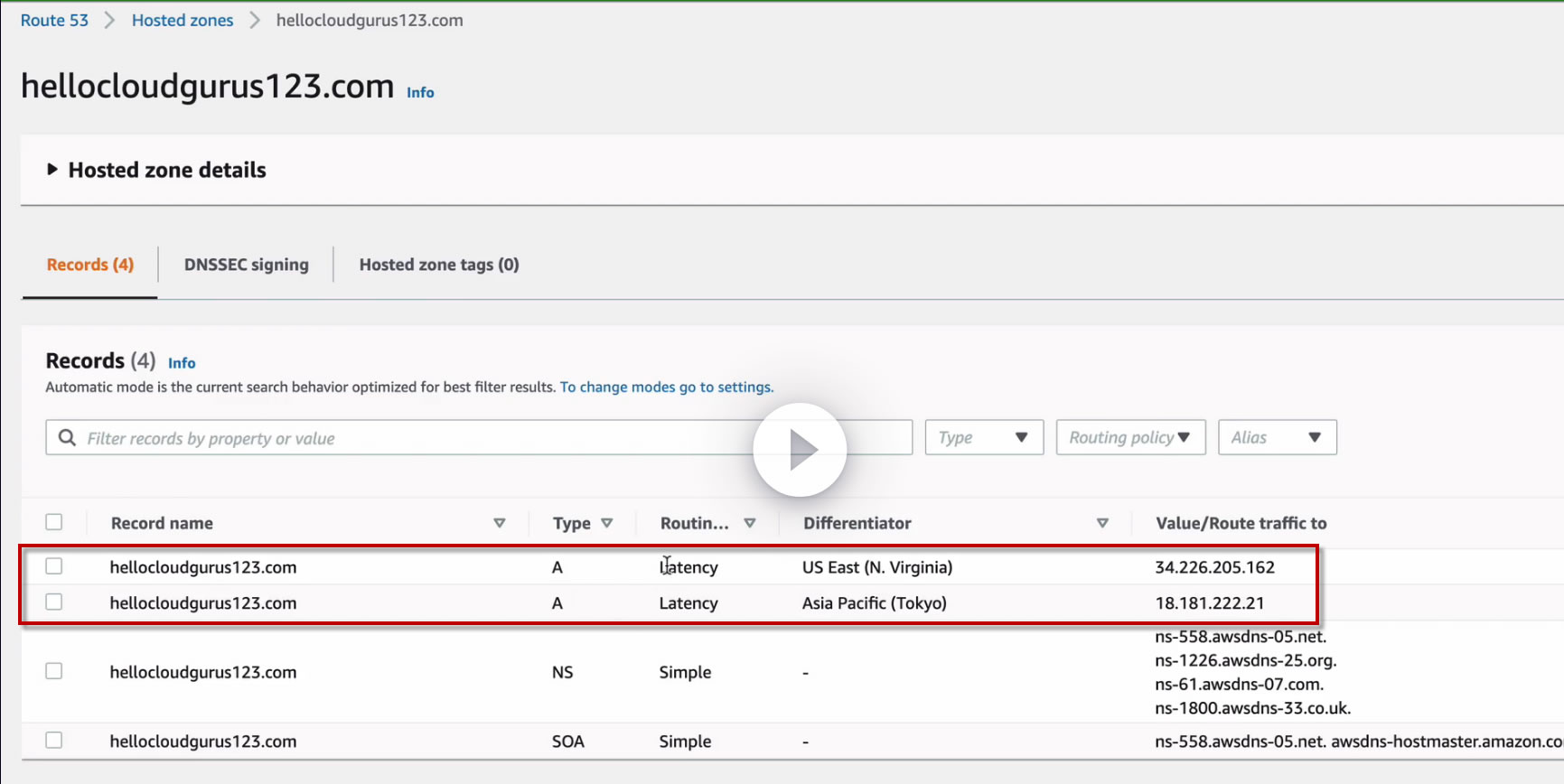Click the search magnifier icon in filter box
This screenshot has height=784, width=1564.
pyautogui.click(x=67, y=438)
